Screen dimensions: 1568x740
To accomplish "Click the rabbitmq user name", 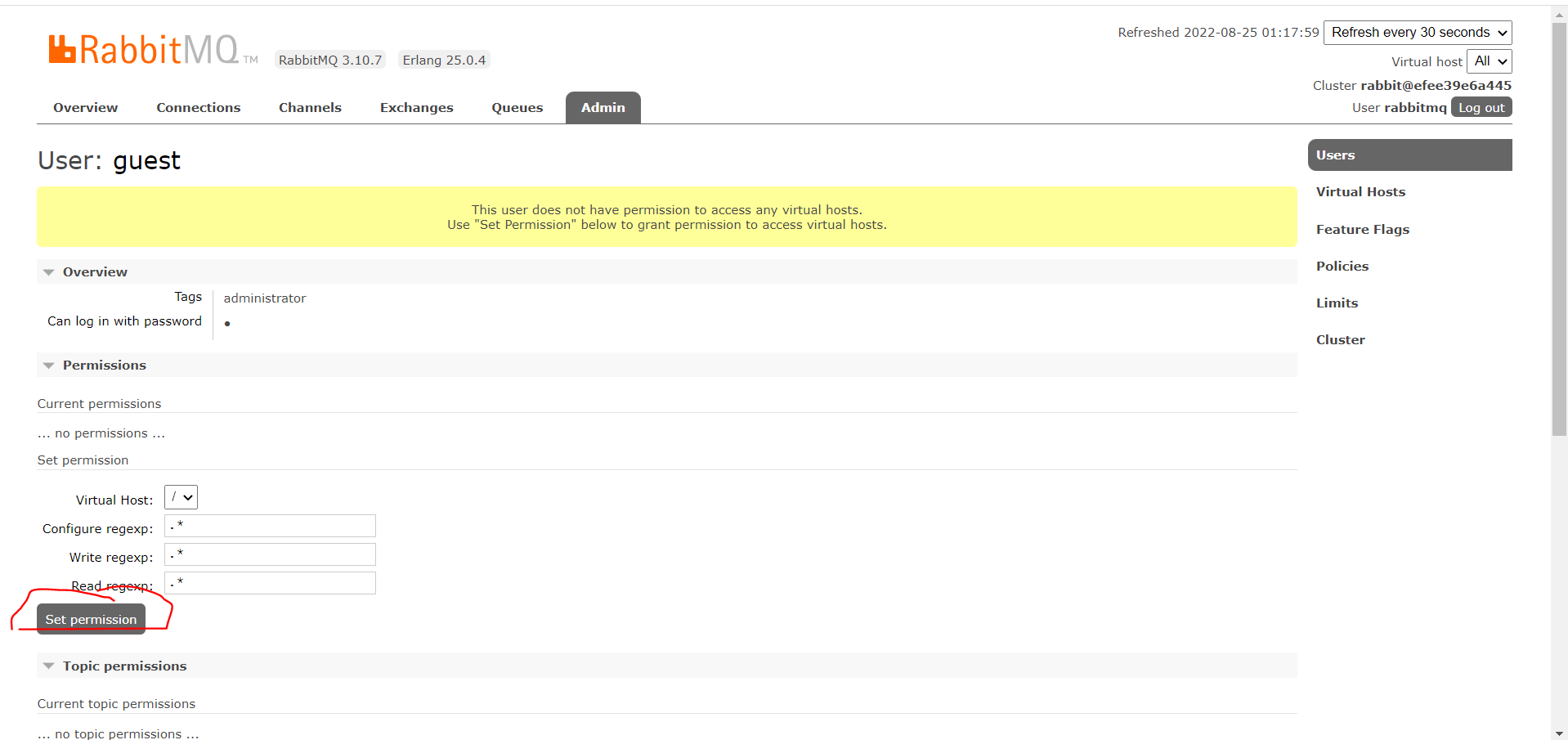I will click(x=1415, y=108).
